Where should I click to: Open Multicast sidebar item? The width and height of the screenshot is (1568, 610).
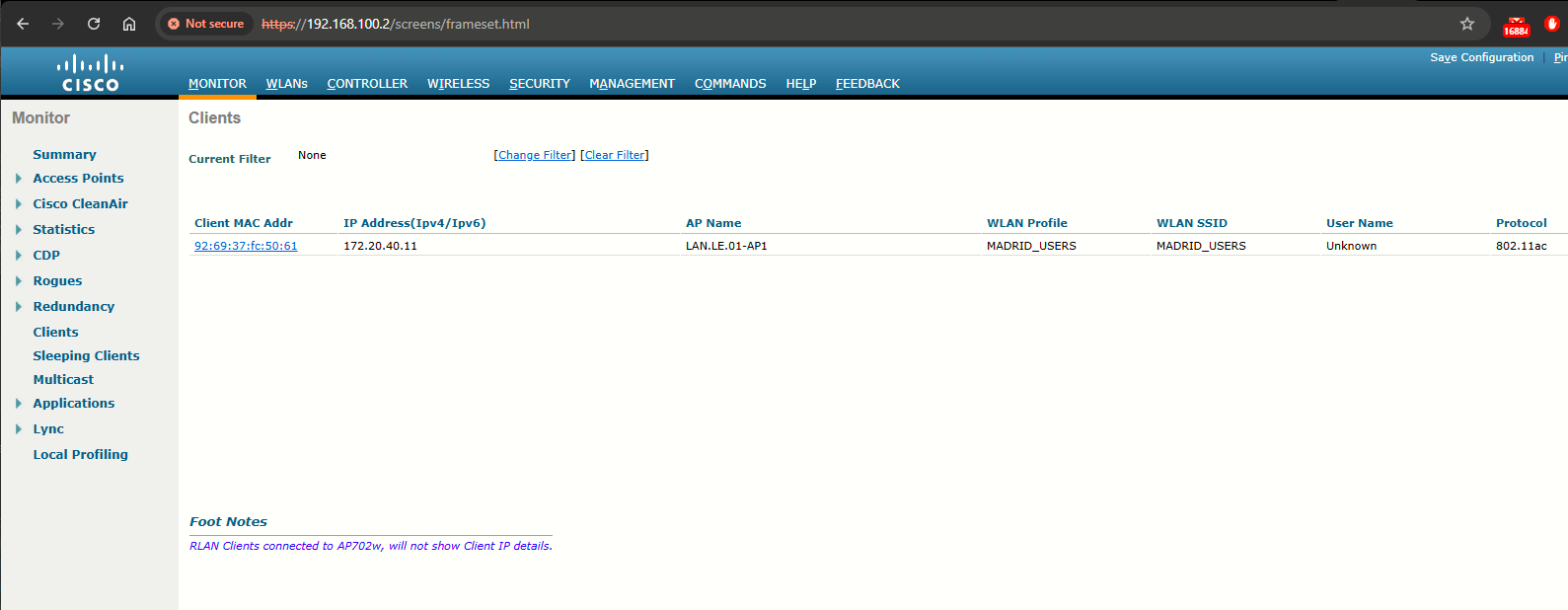(x=63, y=380)
